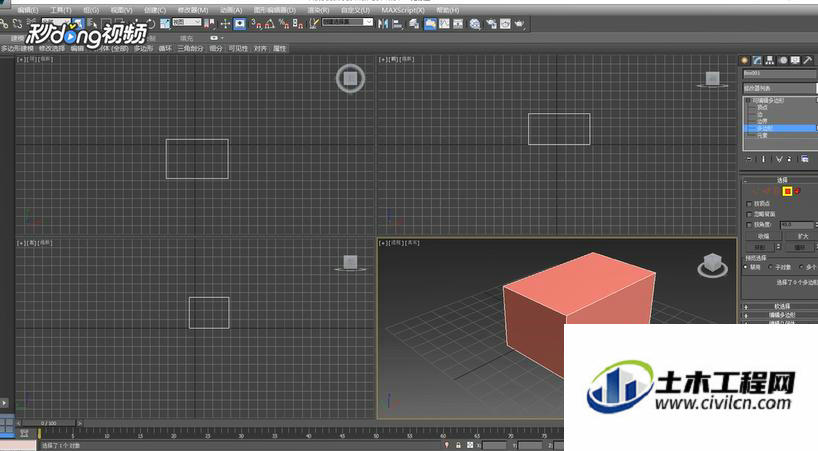Switch to the Modify command panel tab
The height and width of the screenshot is (451, 818).
757,60
